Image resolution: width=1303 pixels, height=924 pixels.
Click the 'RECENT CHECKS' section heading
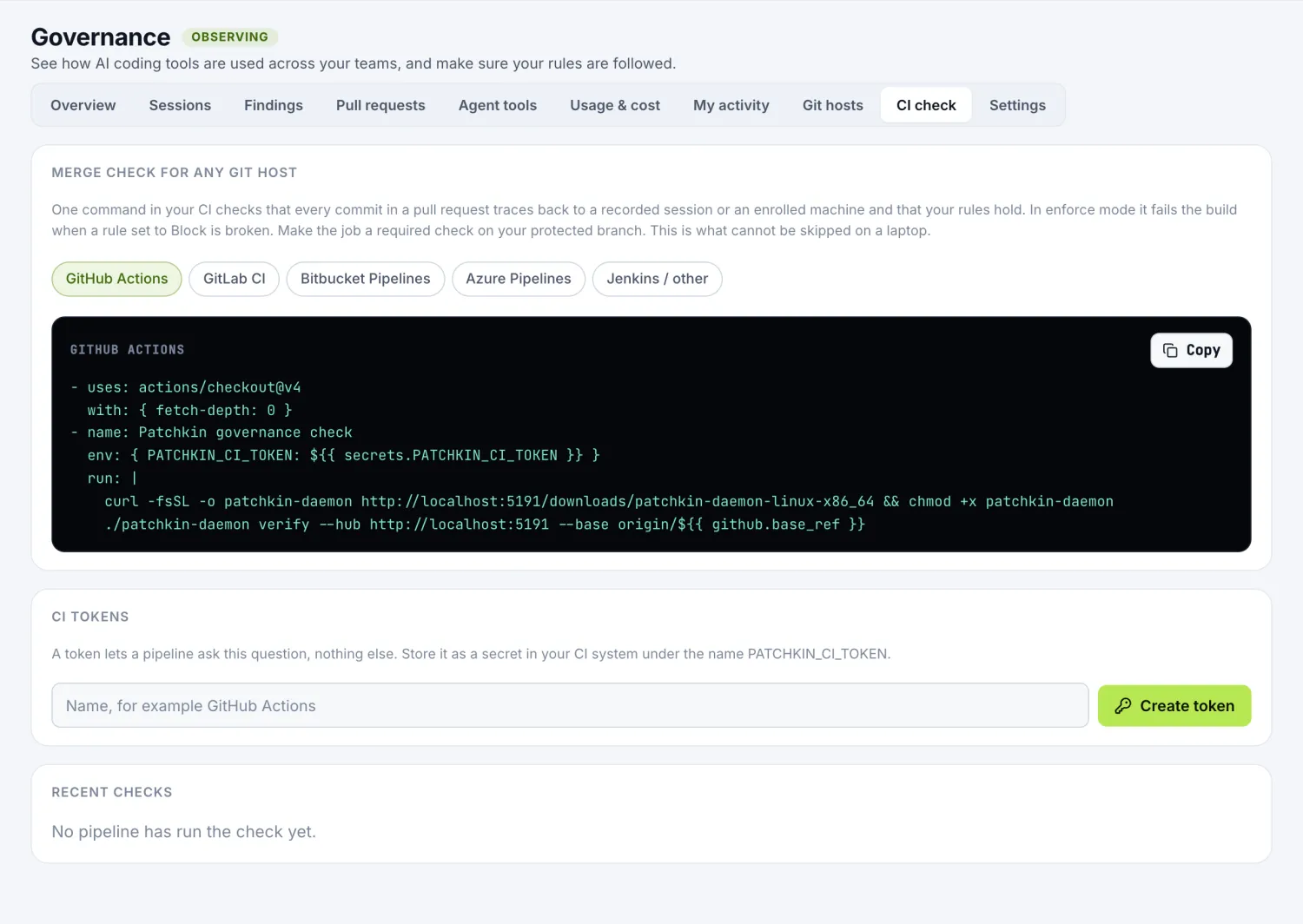click(112, 792)
